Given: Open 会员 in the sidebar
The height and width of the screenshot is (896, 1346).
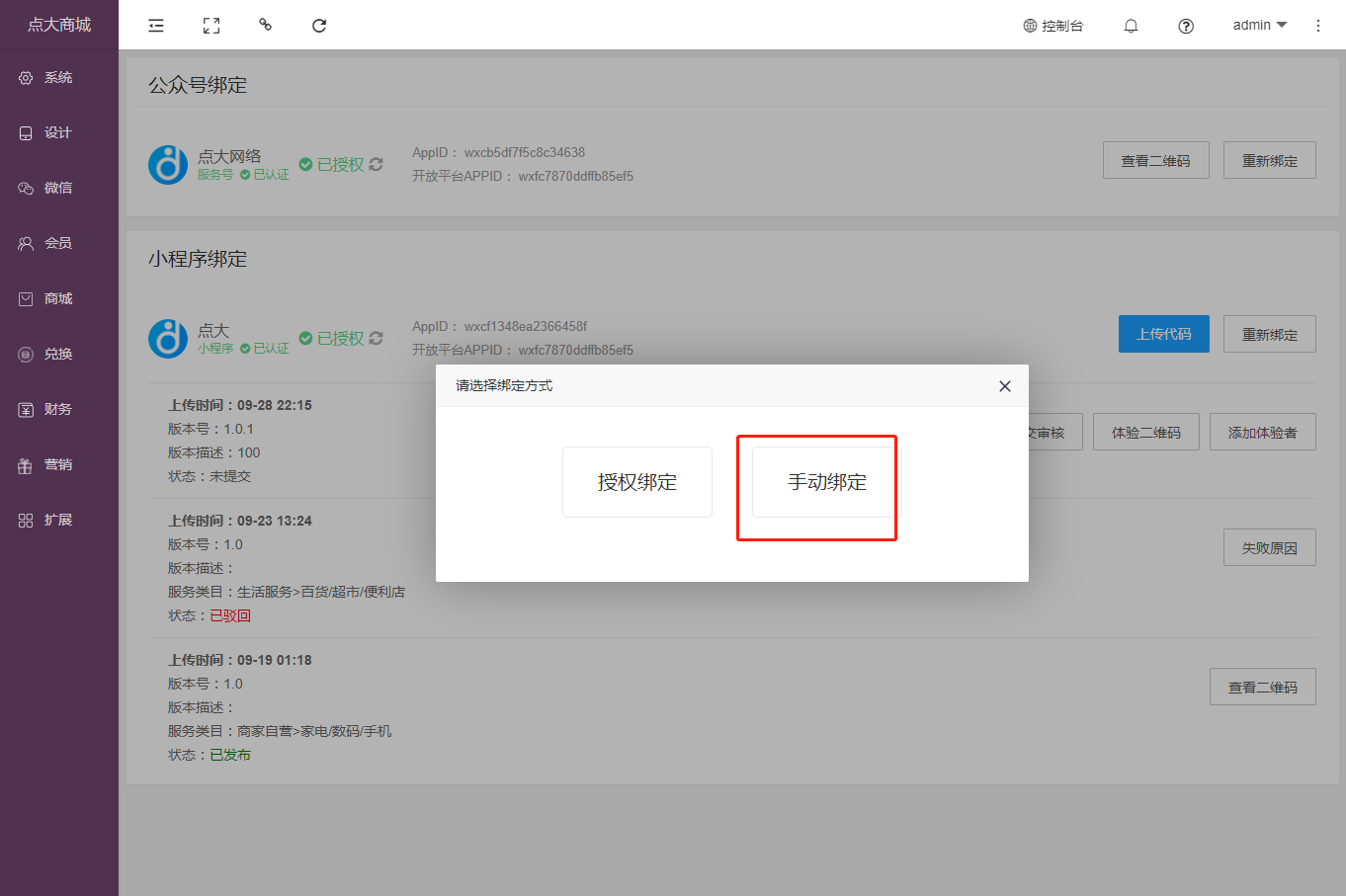Looking at the screenshot, I should 59,243.
